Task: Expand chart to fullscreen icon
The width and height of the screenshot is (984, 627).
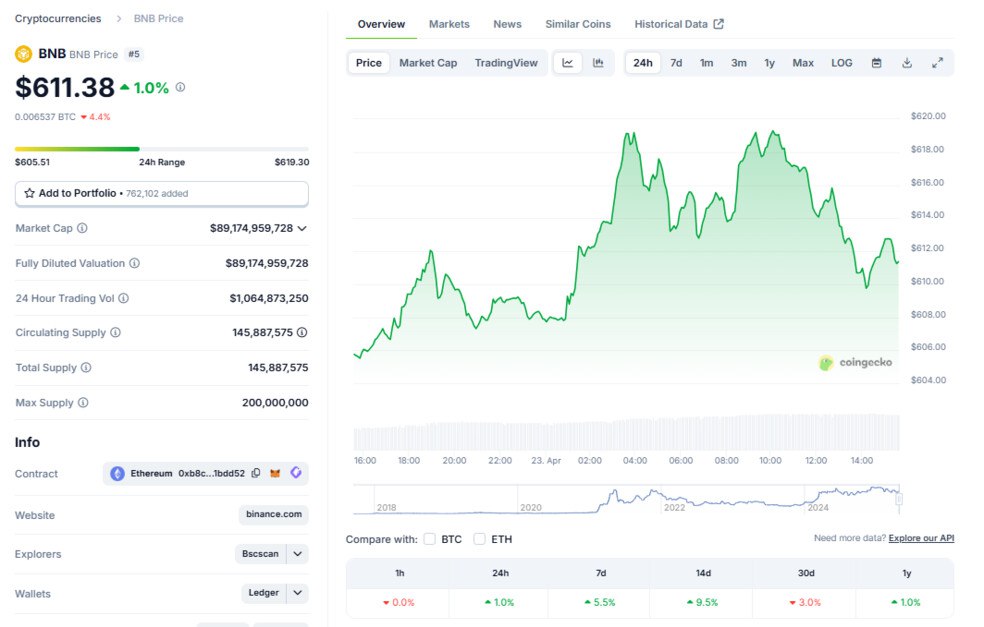Action: tap(938, 63)
